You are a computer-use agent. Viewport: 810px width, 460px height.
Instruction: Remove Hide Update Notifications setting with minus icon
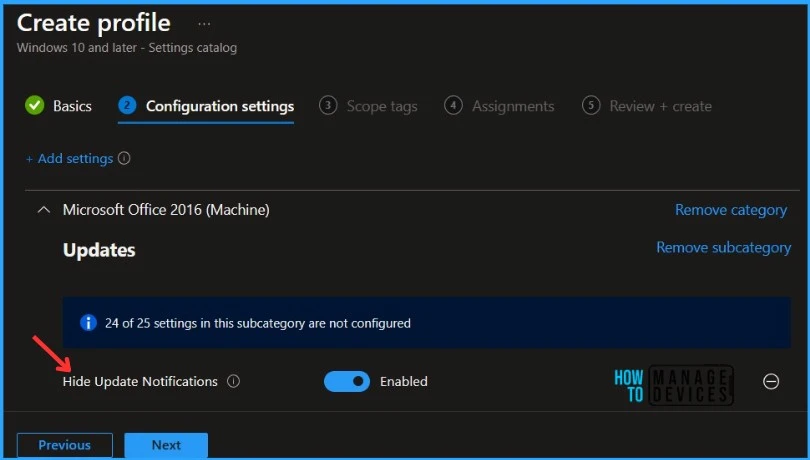[771, 381]
